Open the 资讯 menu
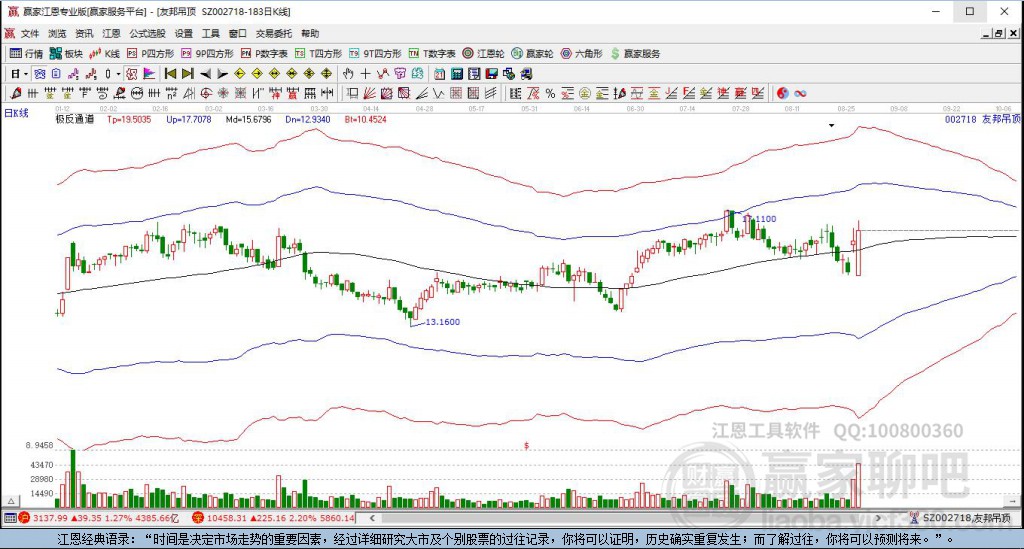 click(84, 33)
